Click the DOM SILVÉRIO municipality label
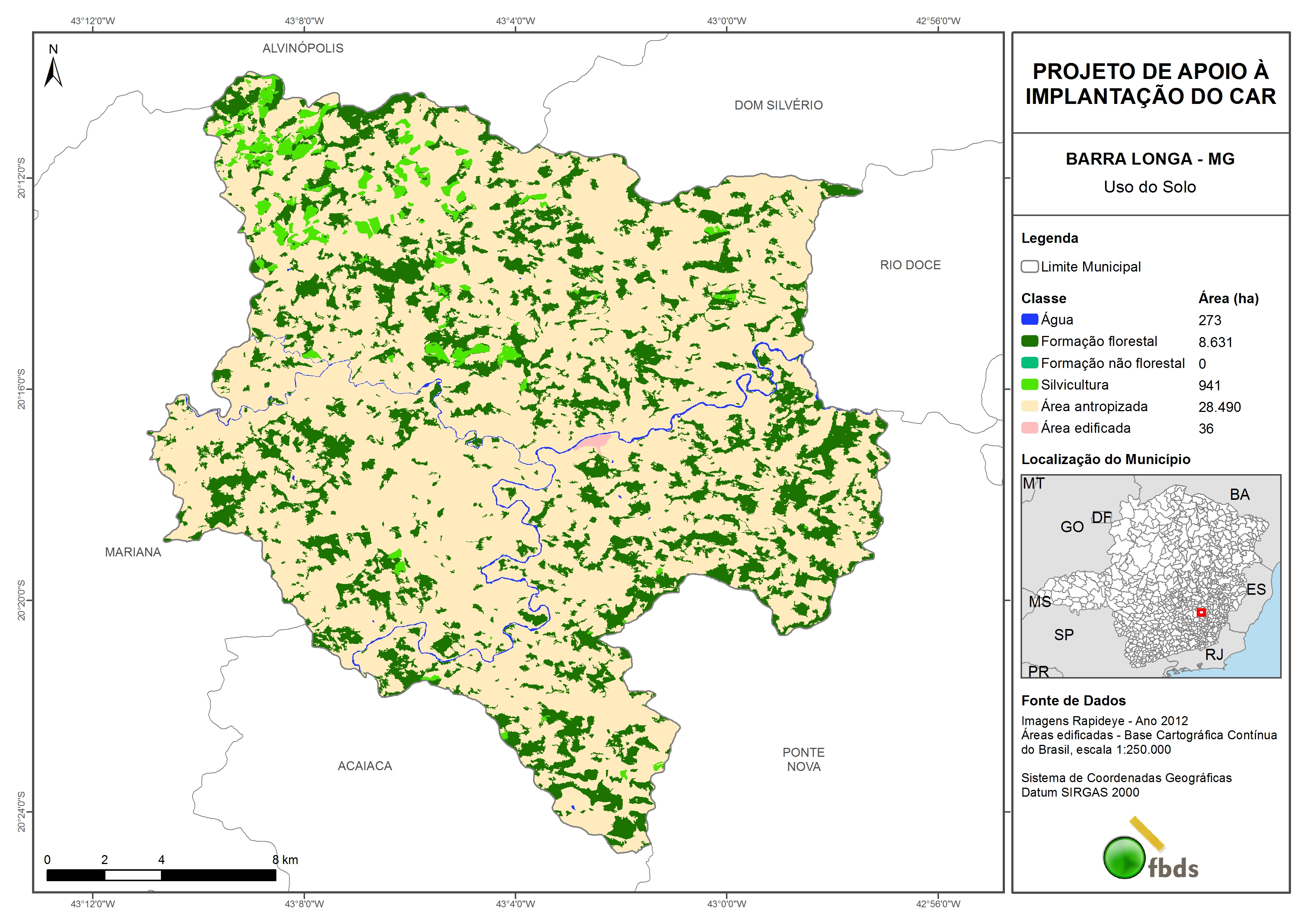 778,105
